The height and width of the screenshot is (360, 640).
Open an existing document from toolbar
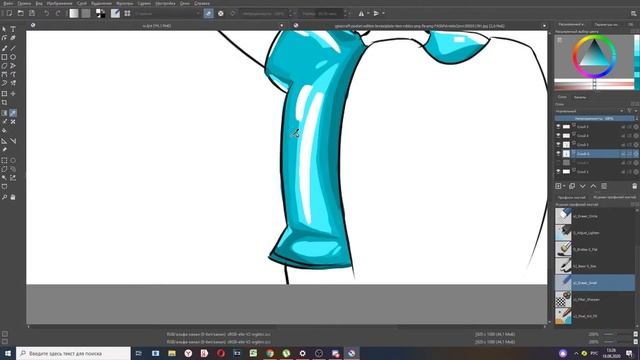(x=20, y=13)
